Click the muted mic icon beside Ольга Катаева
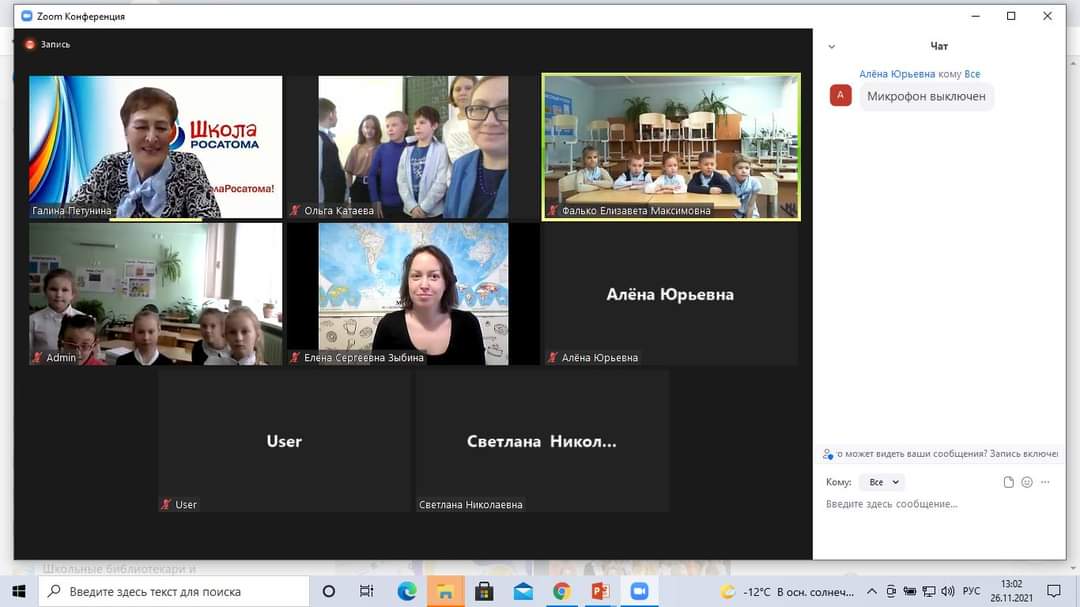This screenshot has width=1080, height=607. click(x=295, y=211)
